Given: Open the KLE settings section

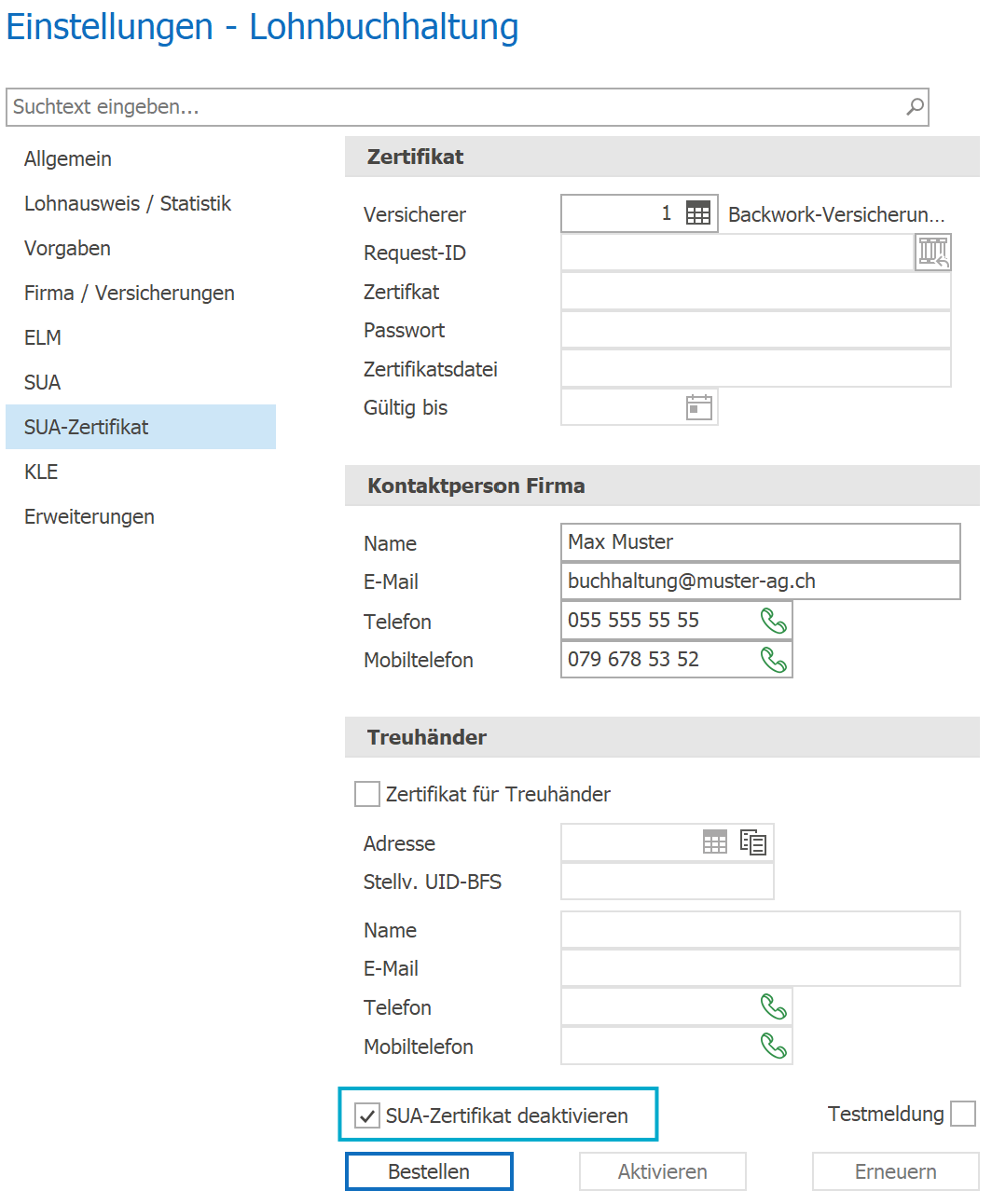Looking at the screenshot, I should pyautogui.click(x=141, y=472).
